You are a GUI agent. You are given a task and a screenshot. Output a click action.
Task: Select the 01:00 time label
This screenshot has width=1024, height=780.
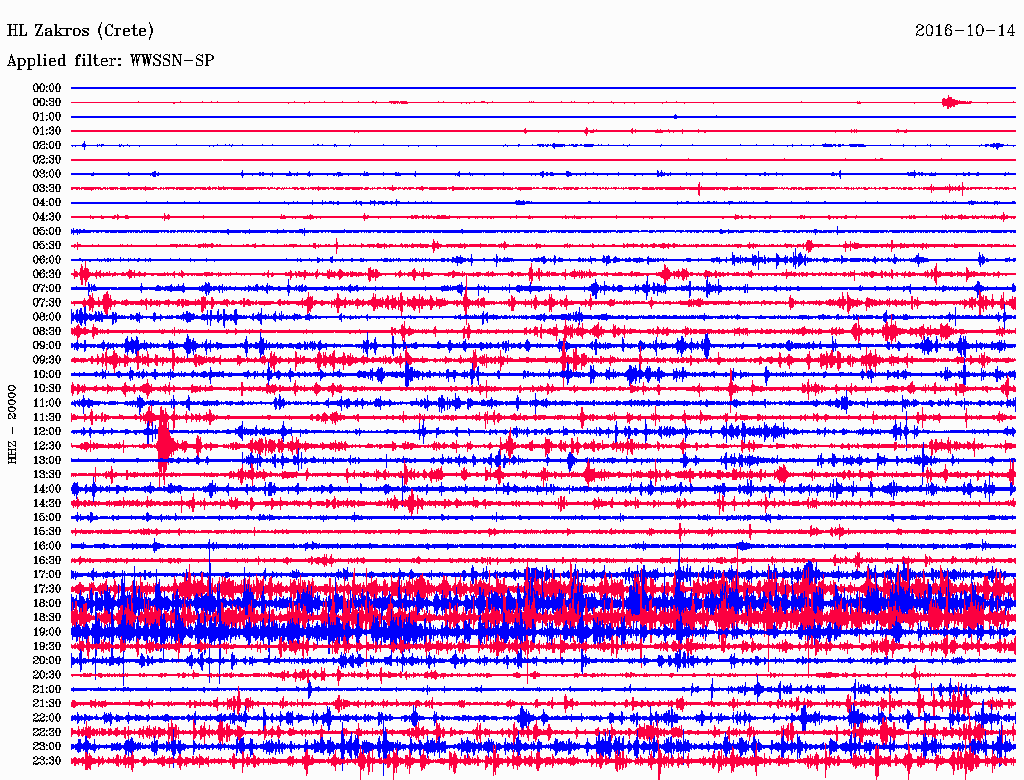(x=47, y=117)
